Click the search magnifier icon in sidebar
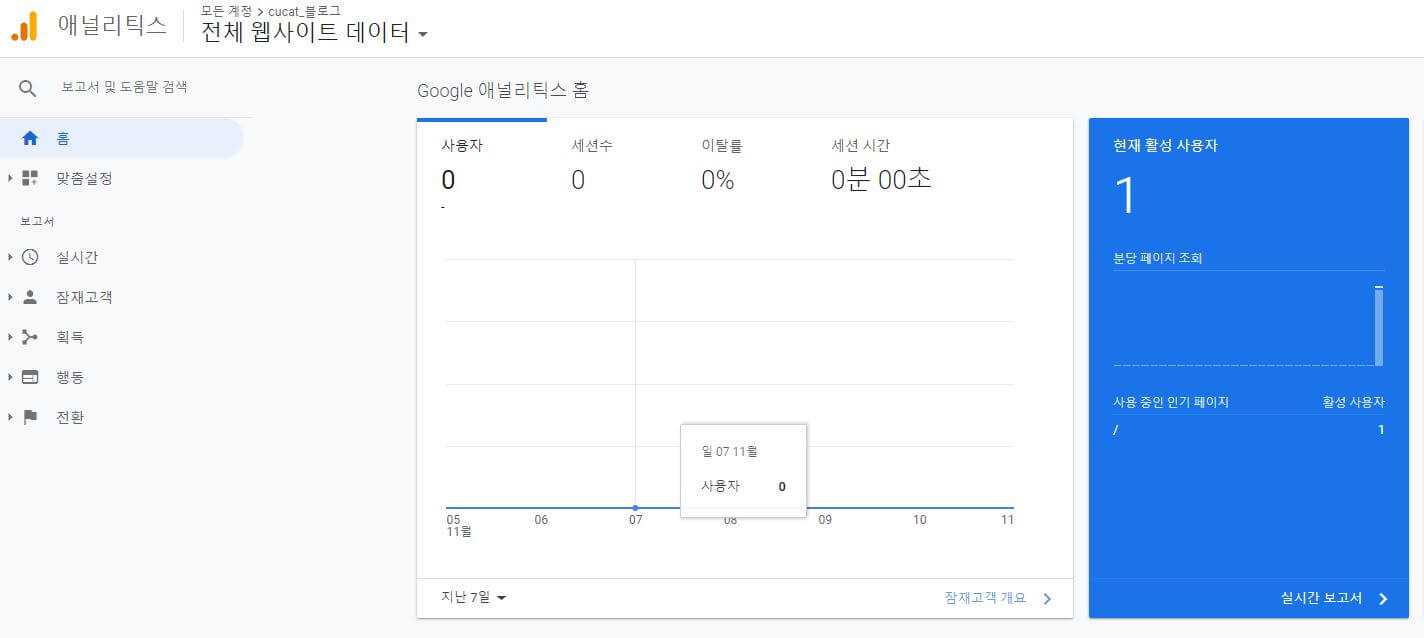The width and height of the screenshot is (1424, 638). [27, 86]
